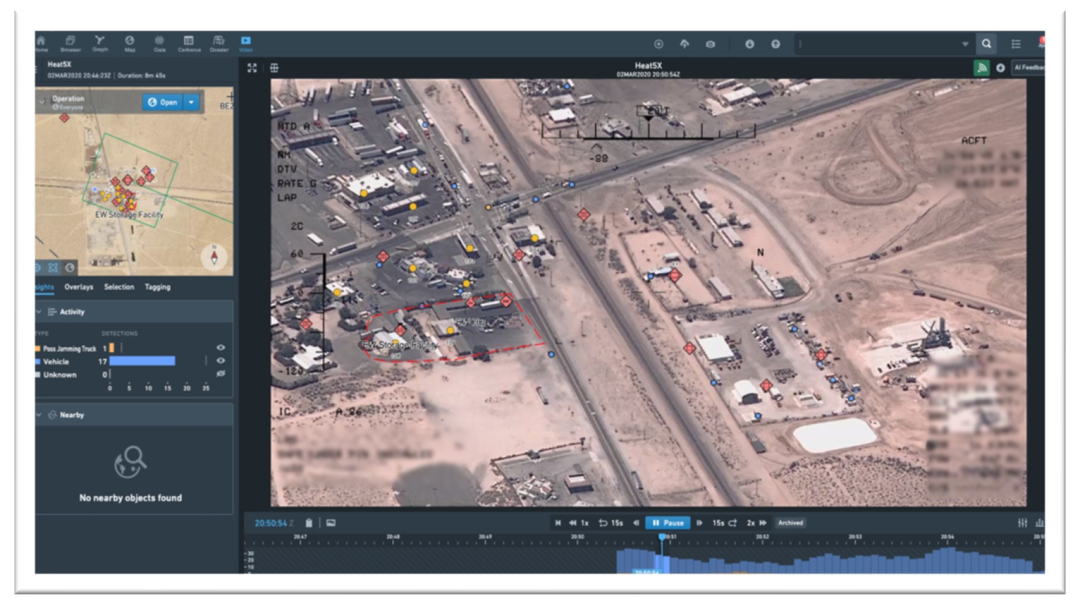Click the round icon beside AI Feedback

pos(1001,67)
